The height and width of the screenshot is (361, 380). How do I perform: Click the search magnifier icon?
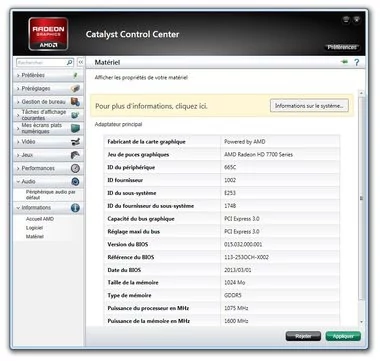point(70,62)
